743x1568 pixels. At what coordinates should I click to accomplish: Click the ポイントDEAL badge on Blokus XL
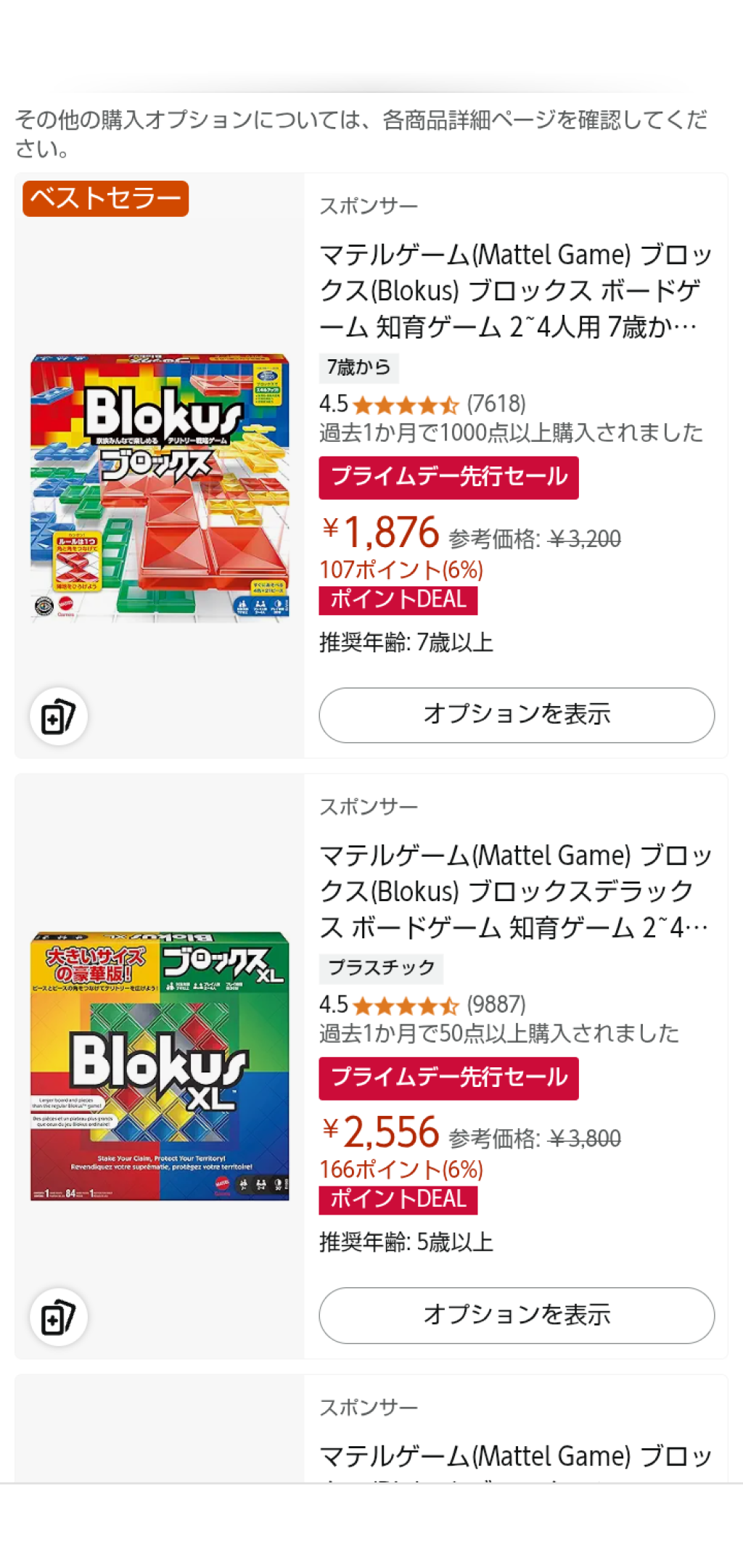(x=398, y=1199)
